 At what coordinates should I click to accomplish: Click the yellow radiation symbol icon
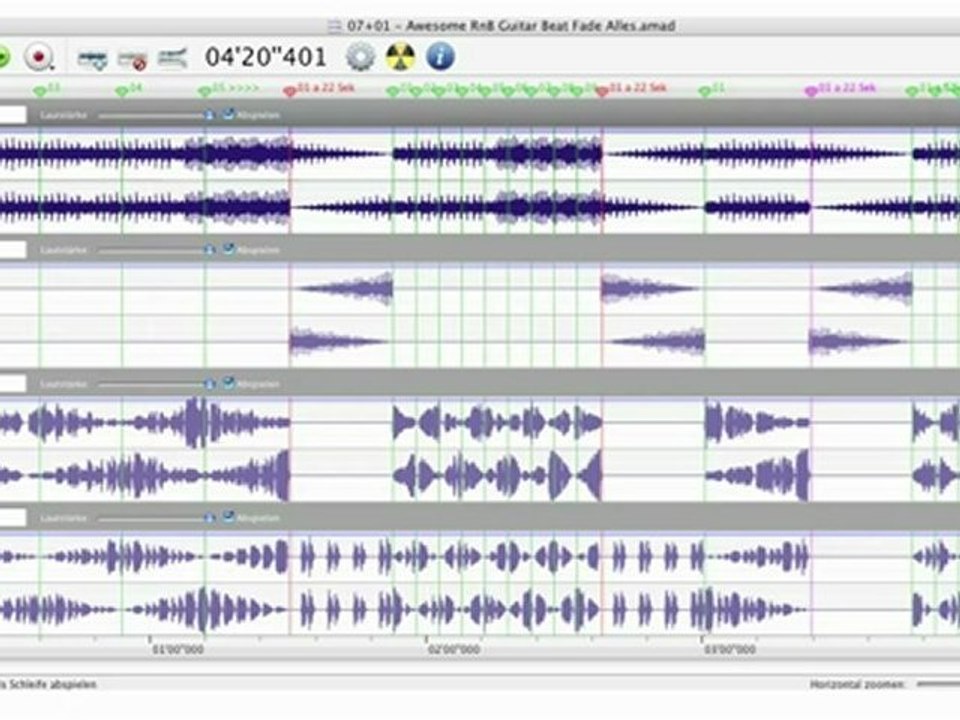pos(400,56)
